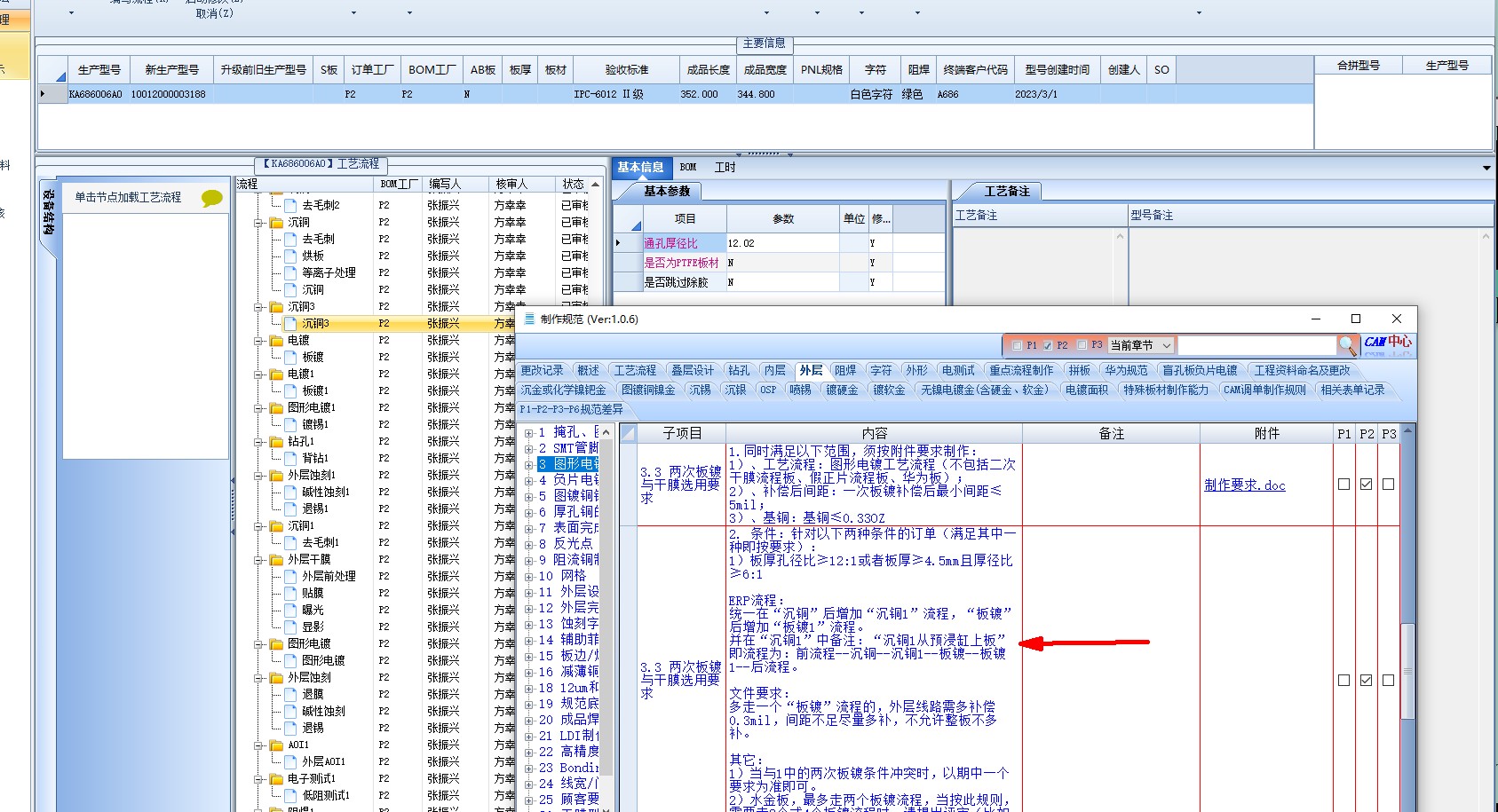The height and width of the screenshot is (812, 1498).
Task: Select the KA686006A0 production model row
Action: (x=675, y=94)
